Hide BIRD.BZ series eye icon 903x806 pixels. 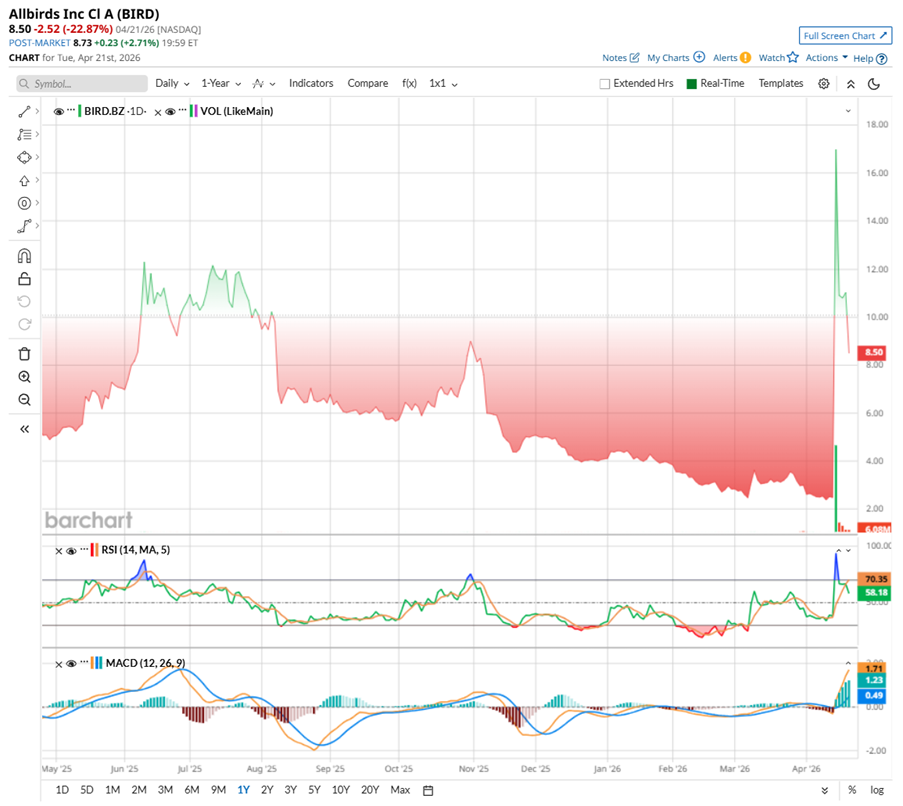coord(58,112)
